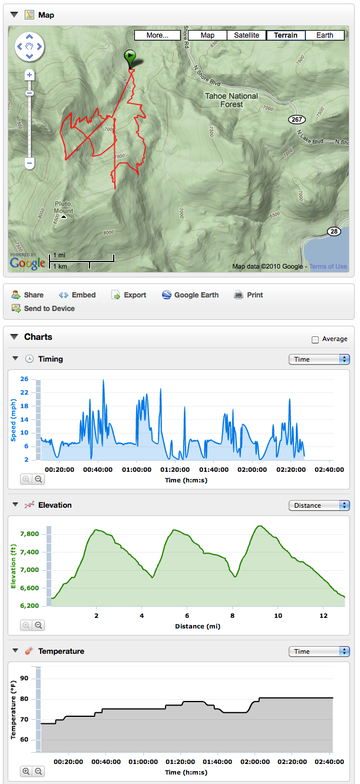This screenshot has height=784, width=360.
Task: Click the map zoom slider handle
Action: [x=30, y=93]
